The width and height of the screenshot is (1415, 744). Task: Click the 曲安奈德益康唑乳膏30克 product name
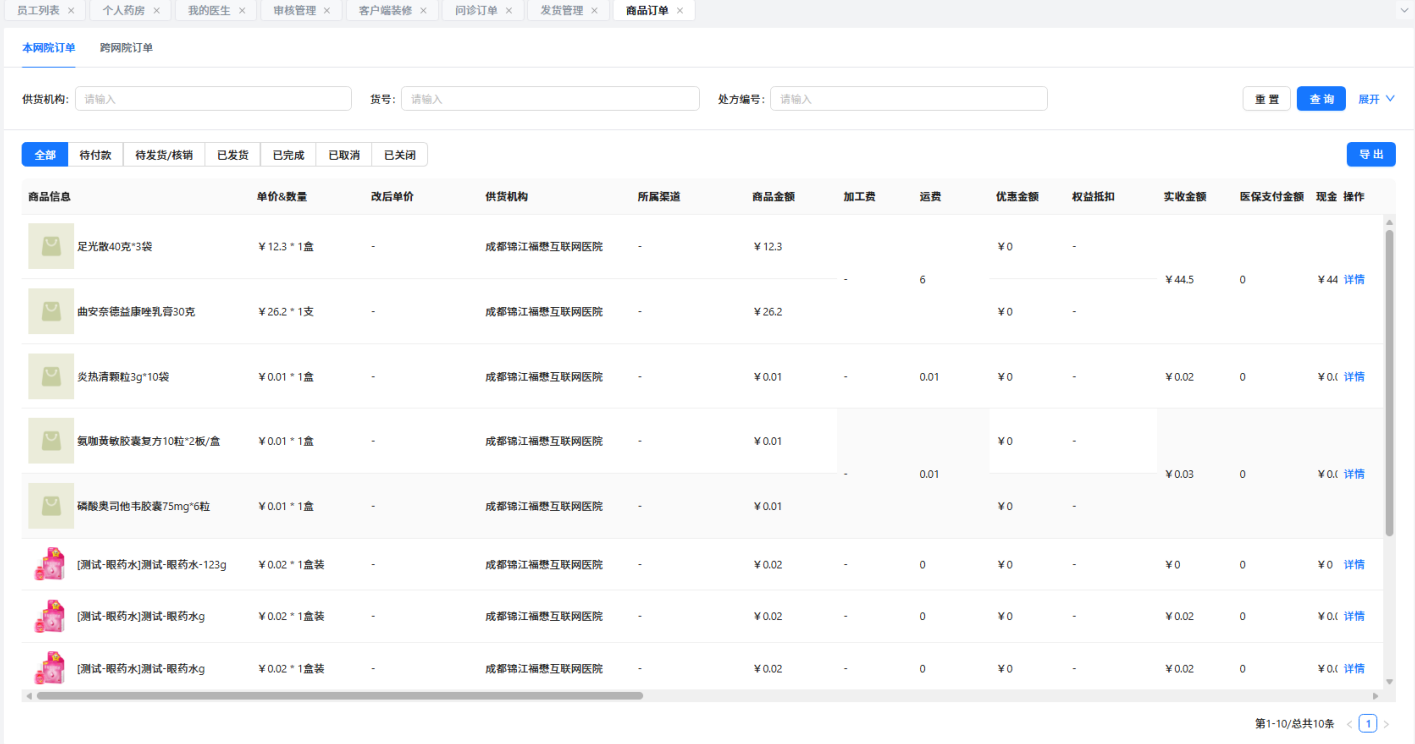click(x=136, y=311)
